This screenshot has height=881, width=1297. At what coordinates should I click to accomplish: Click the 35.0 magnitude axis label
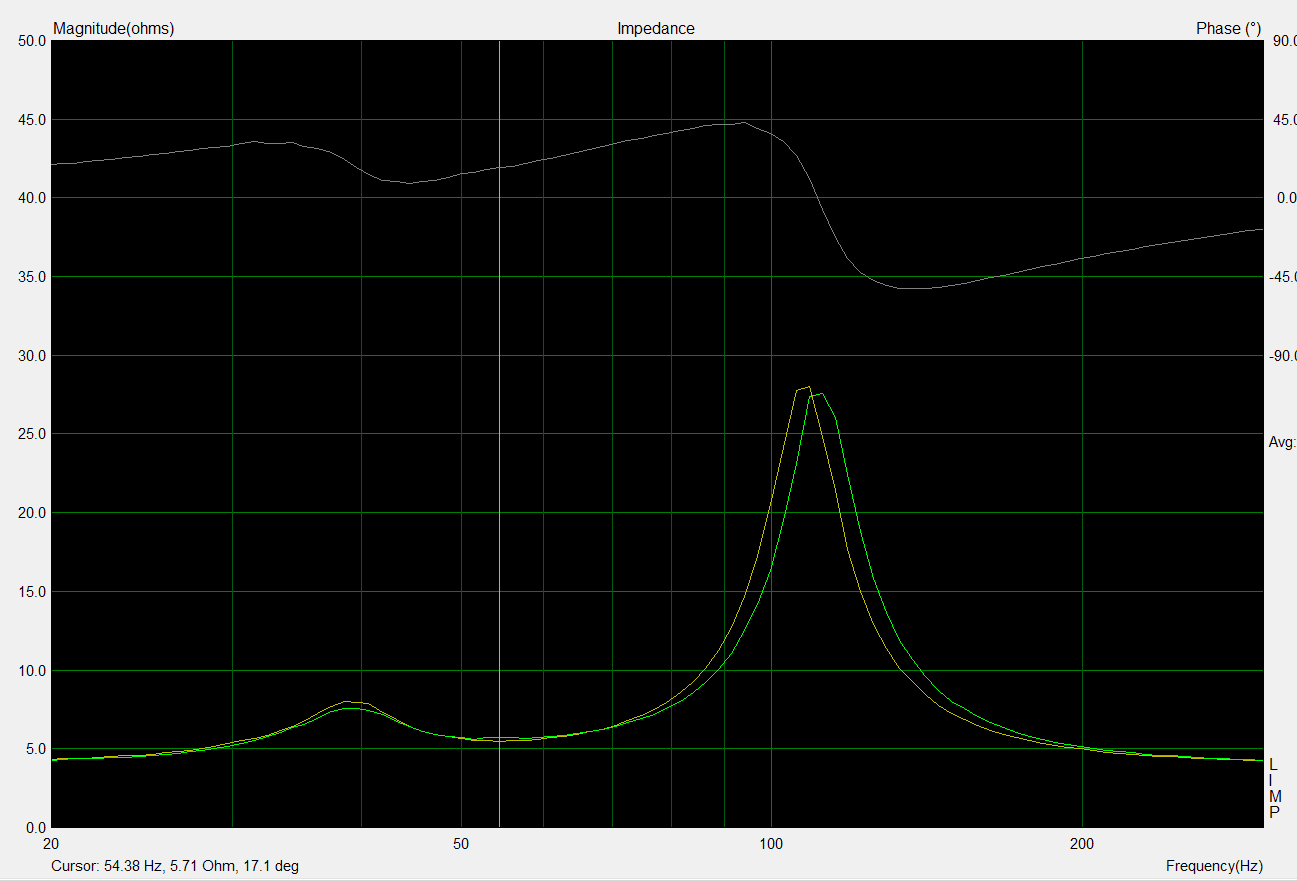tap(31, 277)
